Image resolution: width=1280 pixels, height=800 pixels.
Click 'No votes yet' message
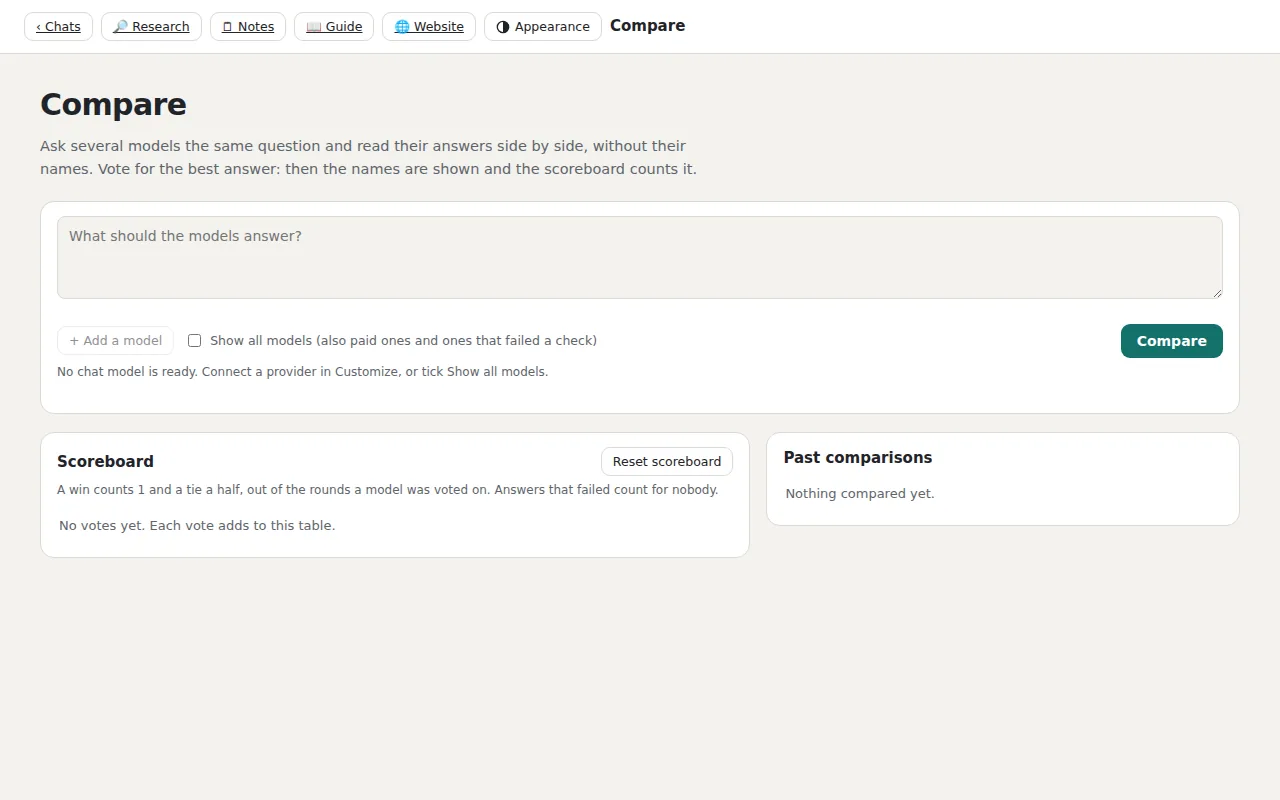(x=197, y=526)
